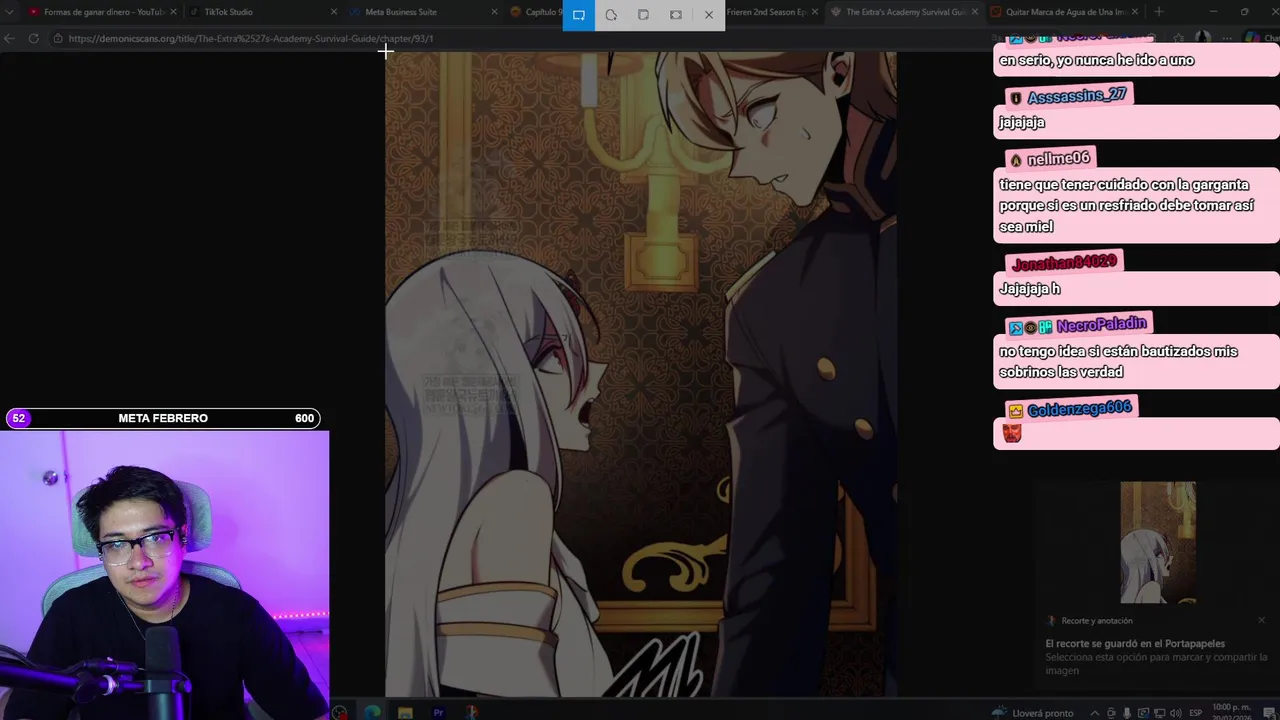Open the notification center icon
This screenshot has height=720, width=1280.
click(1268, 713)
